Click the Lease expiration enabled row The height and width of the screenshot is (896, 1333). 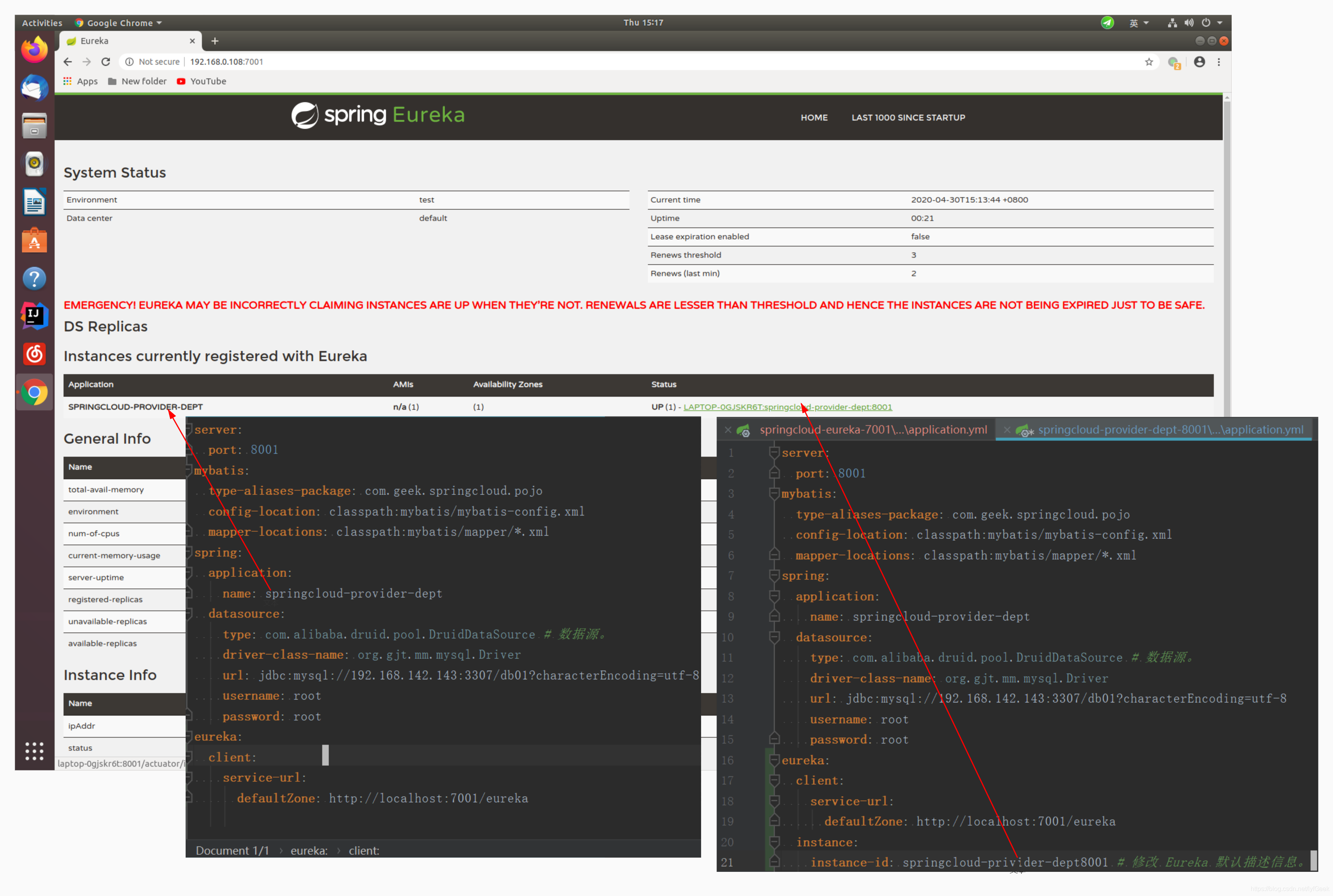930,237
